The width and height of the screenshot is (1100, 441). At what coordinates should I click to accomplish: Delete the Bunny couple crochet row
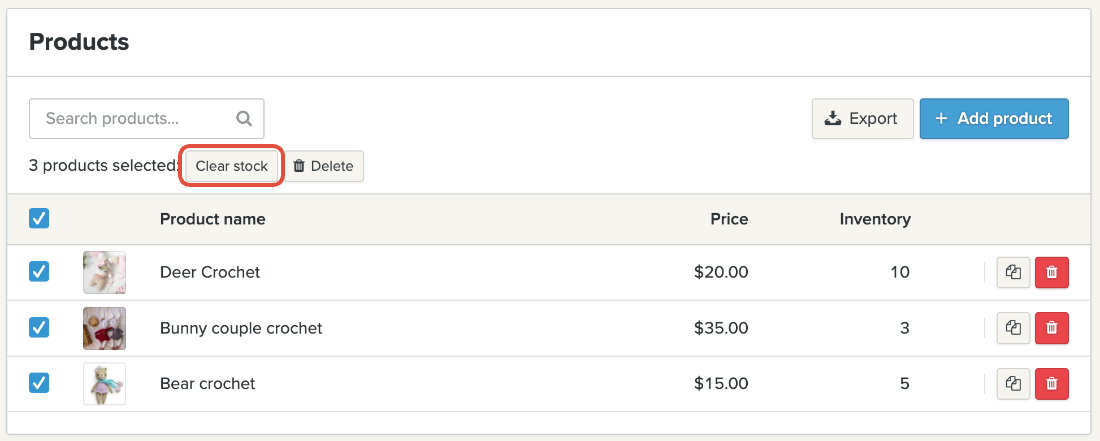pyautogui.click(x=1051, y=327)
